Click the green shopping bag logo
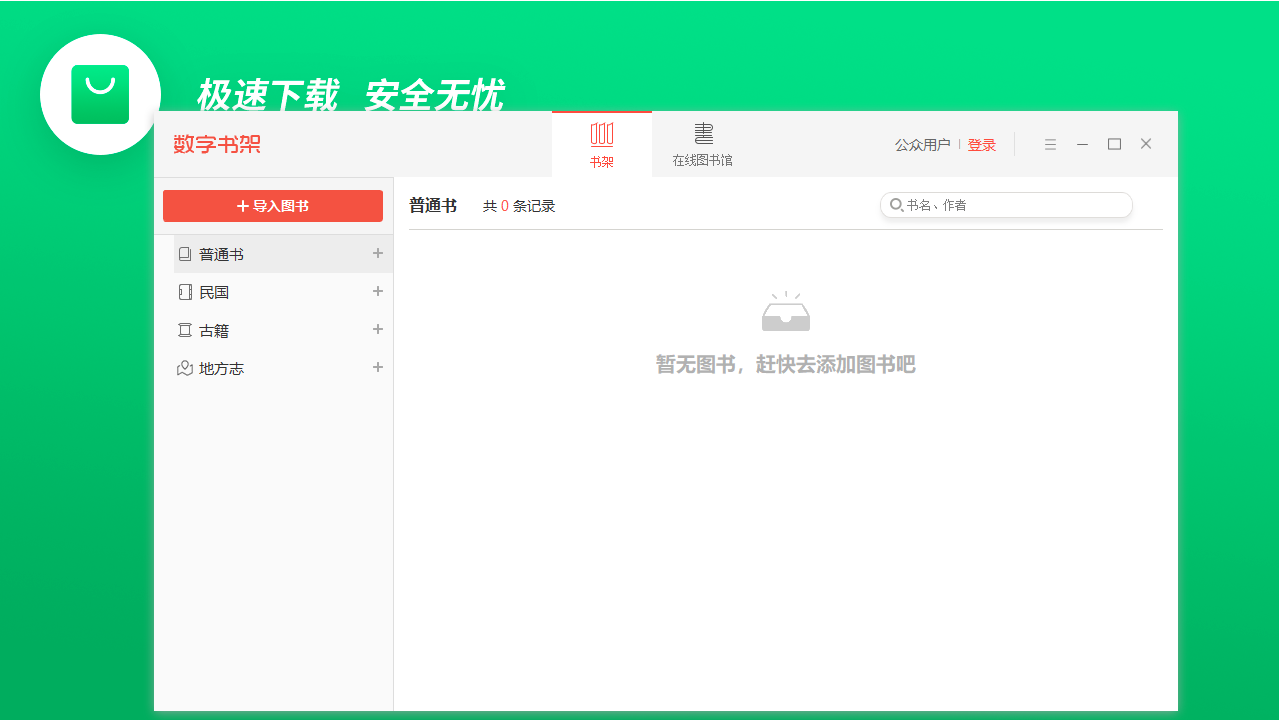Viewport: 1280px width, 720px height. pyautogui.click(x=100, y=94)
